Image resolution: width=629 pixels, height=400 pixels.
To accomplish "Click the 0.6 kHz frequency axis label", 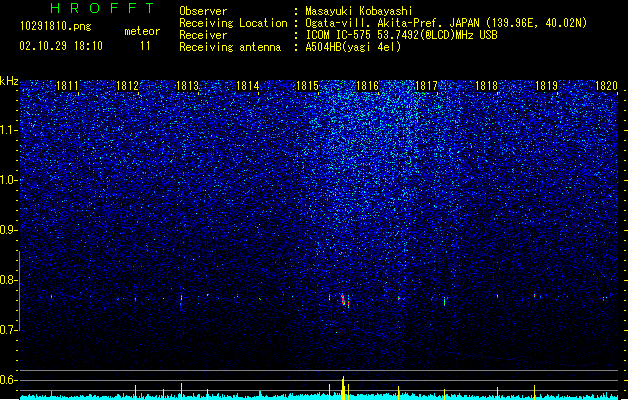I will [x=9, y=380].
